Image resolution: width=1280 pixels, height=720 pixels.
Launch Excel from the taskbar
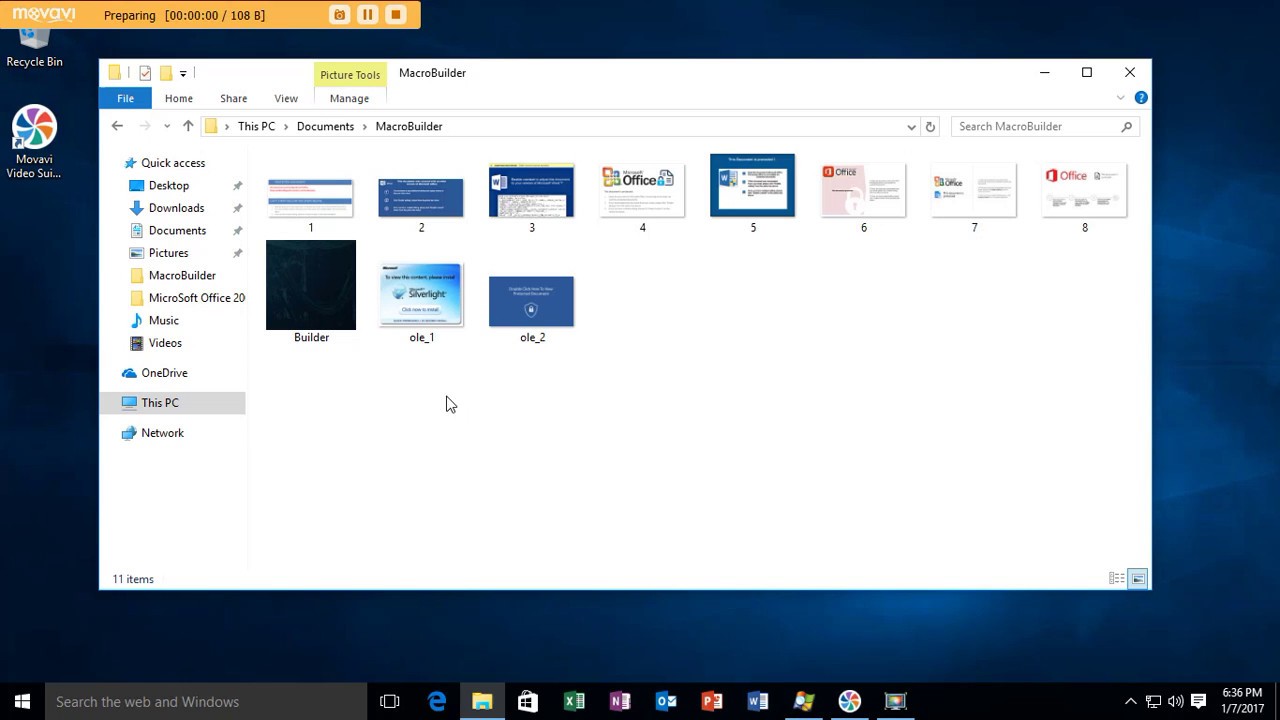[574, 701]
